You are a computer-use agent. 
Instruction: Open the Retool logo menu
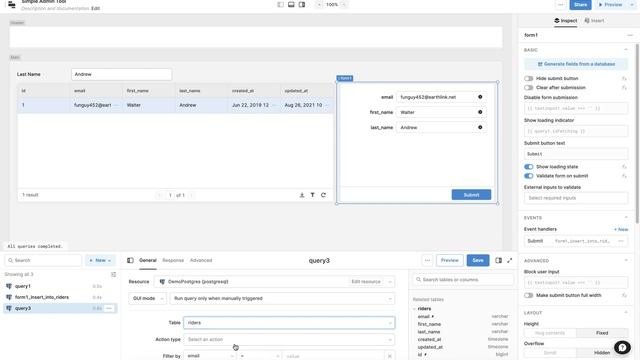11,4
